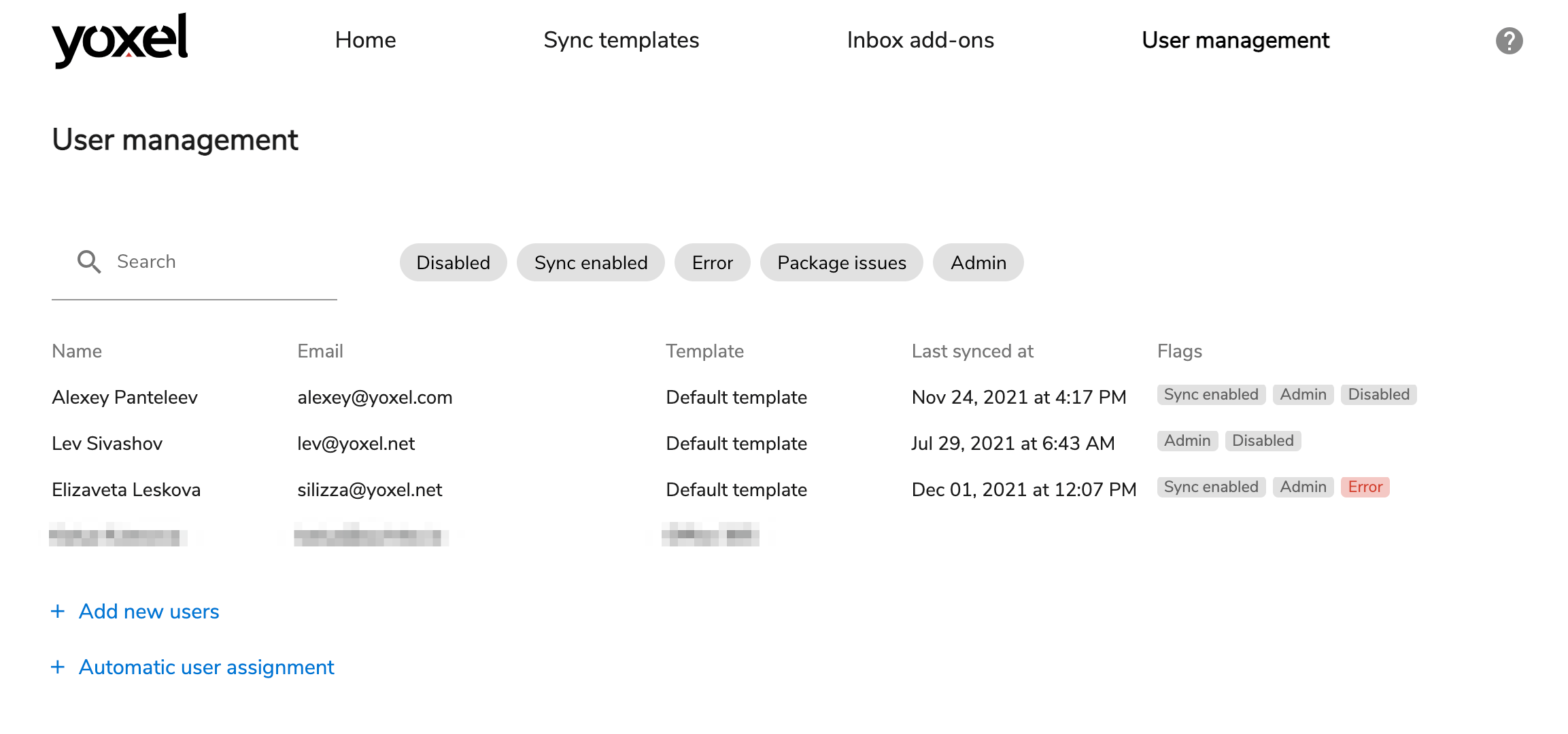Click plus icon beside Add new users
This screenshot has width=1568, height=734.
(58, 612)
